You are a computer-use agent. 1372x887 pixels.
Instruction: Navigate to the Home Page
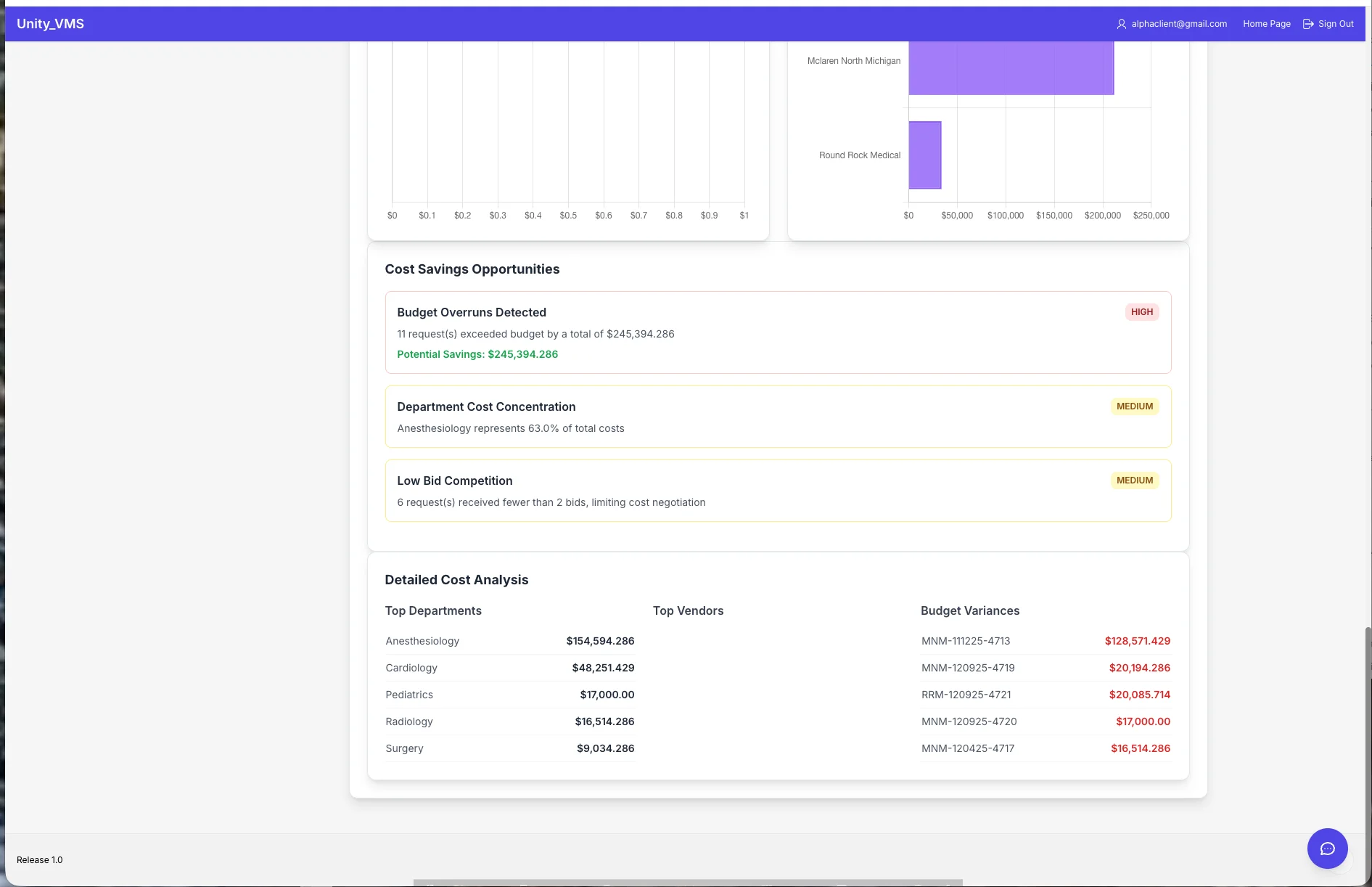click(x=1266, y=23)
